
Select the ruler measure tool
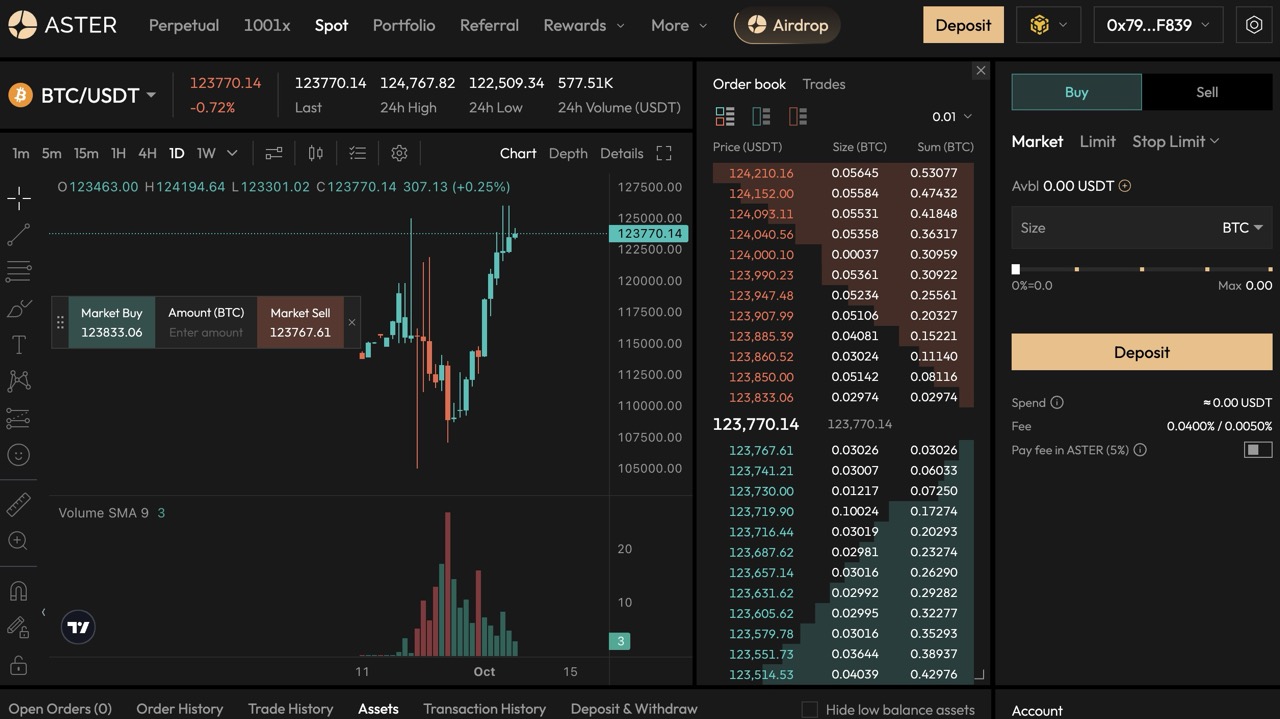[x=19, y=505]
